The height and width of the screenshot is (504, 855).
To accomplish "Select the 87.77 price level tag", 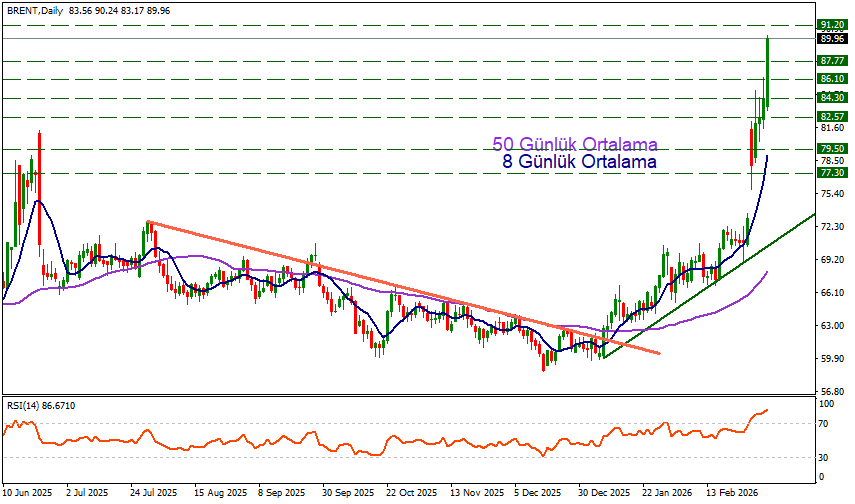I will pyautogui.click(x=832, y=60).
